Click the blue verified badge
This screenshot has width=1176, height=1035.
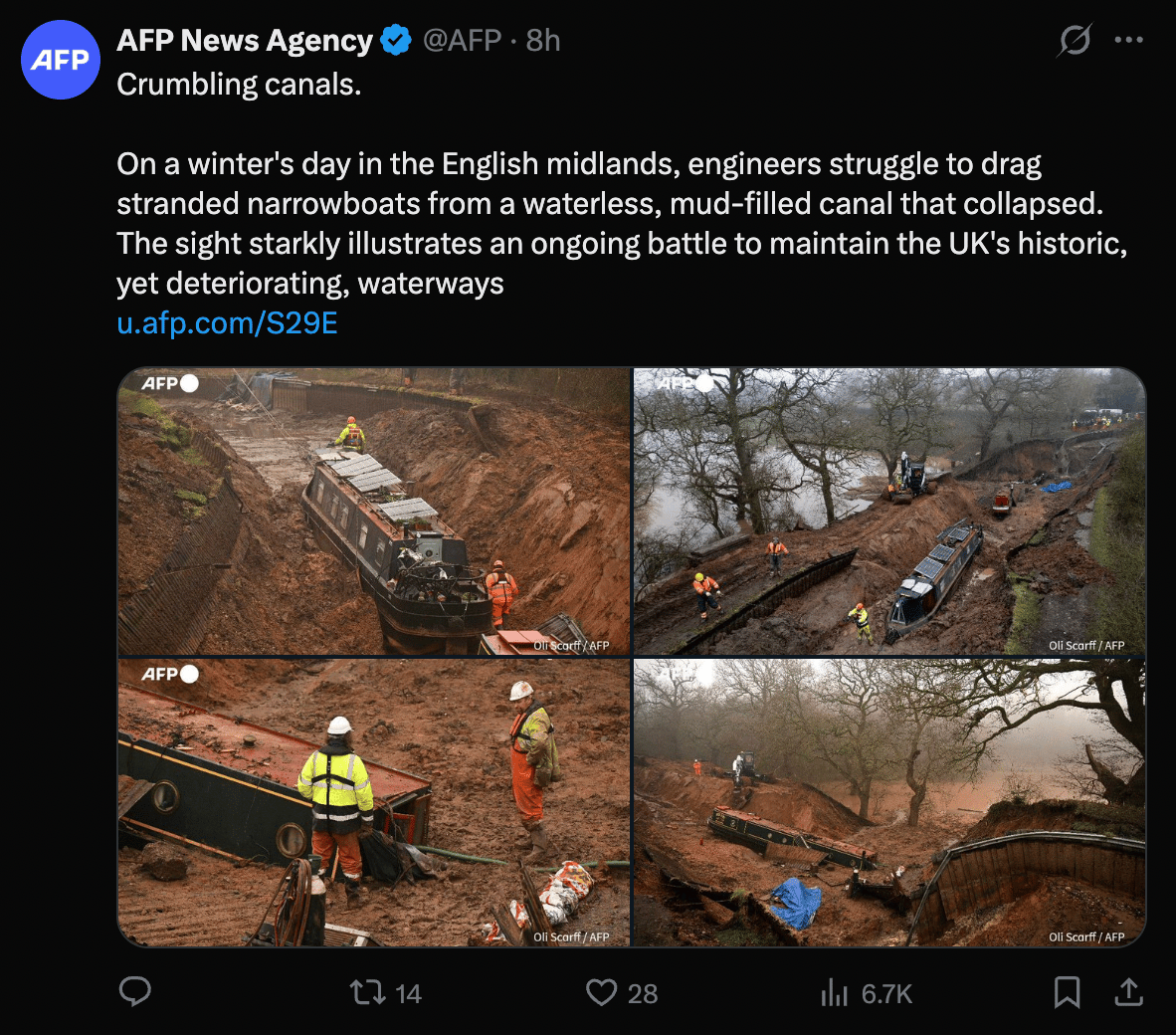[x=396, y=41]
